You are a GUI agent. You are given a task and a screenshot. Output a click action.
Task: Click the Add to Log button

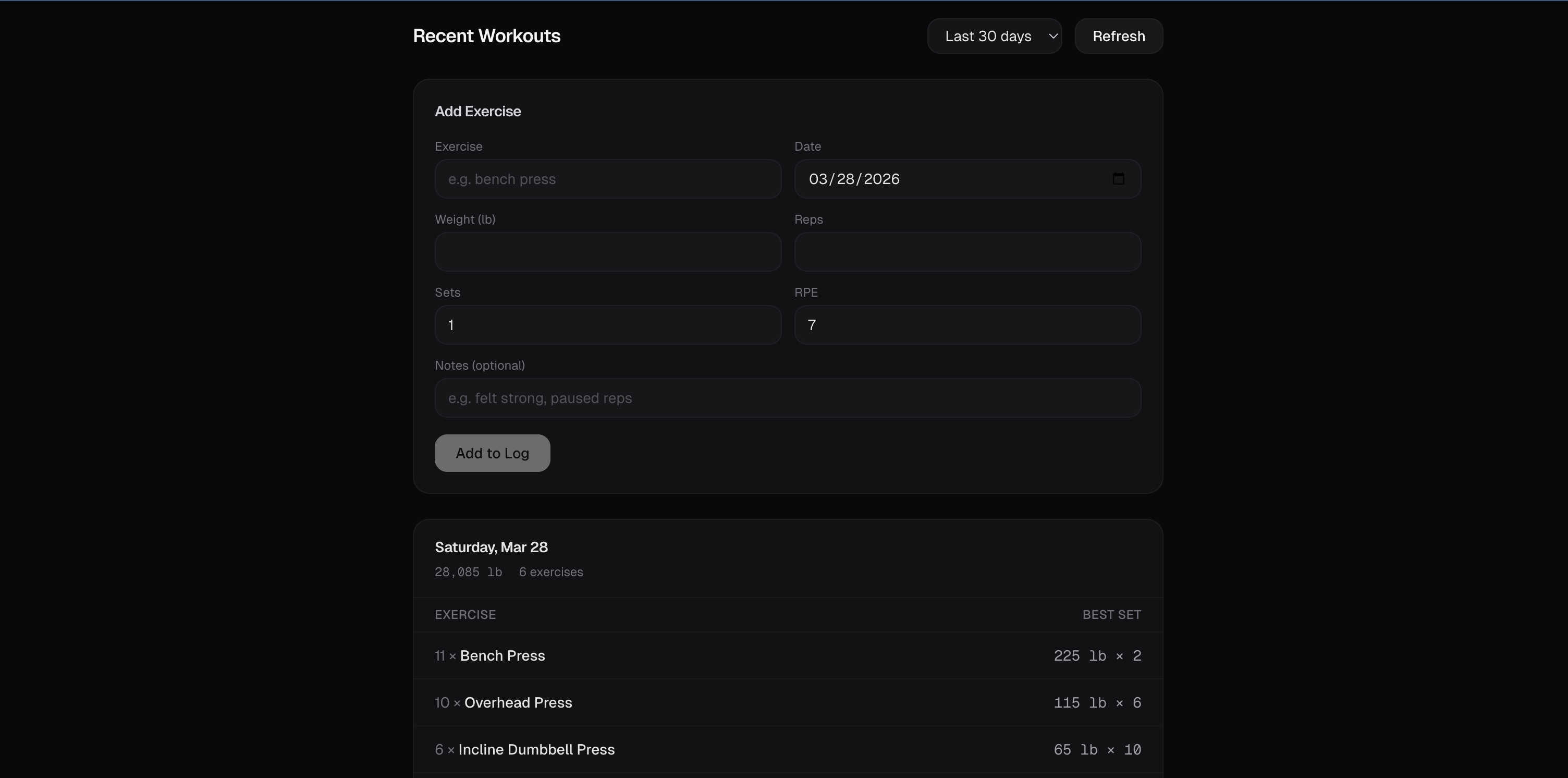pos(492,453)
